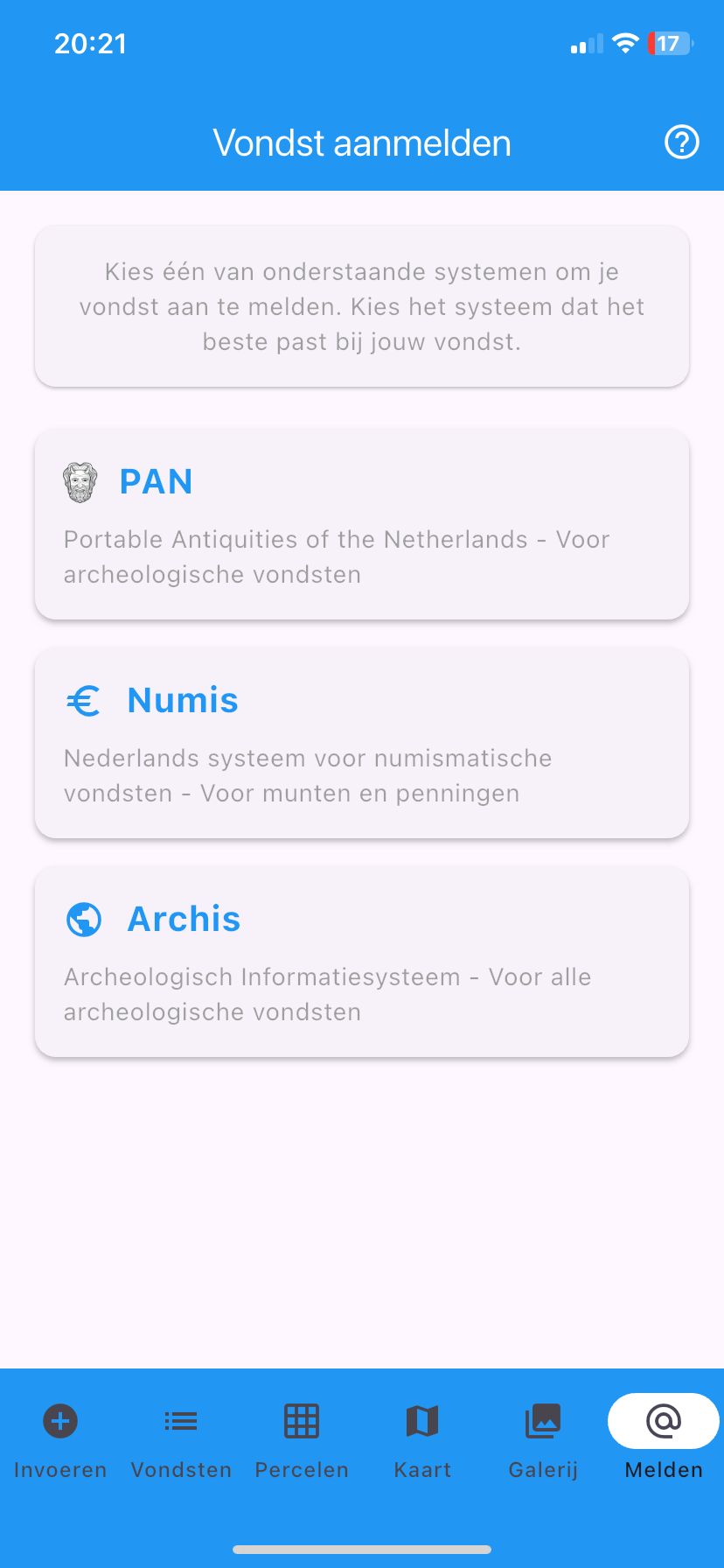Tap the Invoeren plus icon
Image resolution: width=724 pixels, height=1568 pixels.
point(60,1421)
